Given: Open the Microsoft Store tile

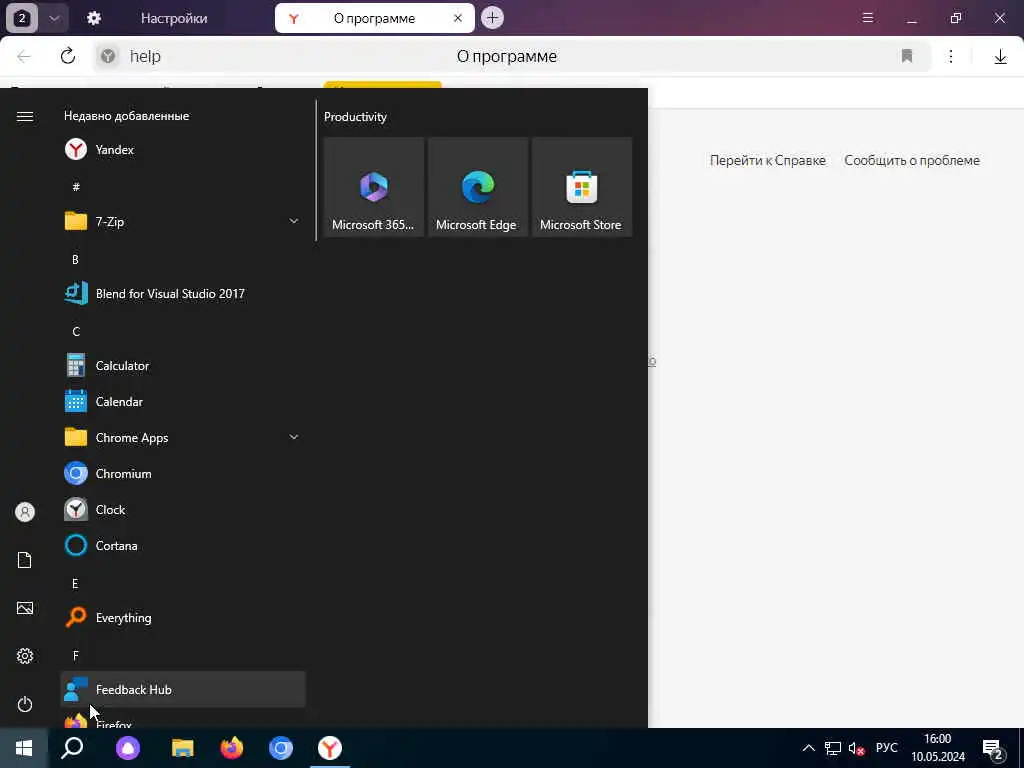Looking at the screenshot, I should click(582, 187).
